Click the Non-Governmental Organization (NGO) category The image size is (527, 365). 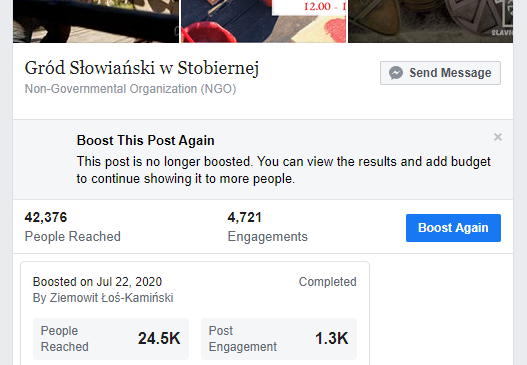point(130,89)
